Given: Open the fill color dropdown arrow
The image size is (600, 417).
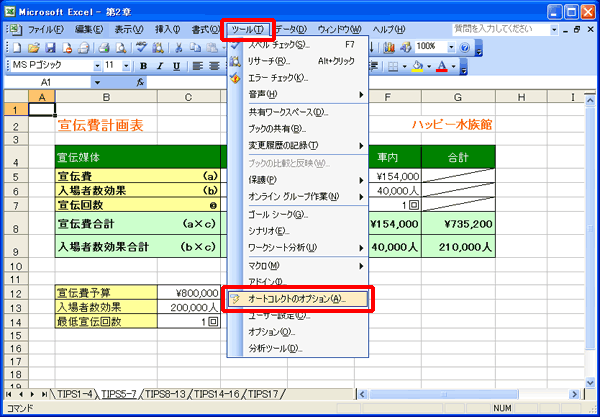Looking at the screenshot, I should 429,67.
